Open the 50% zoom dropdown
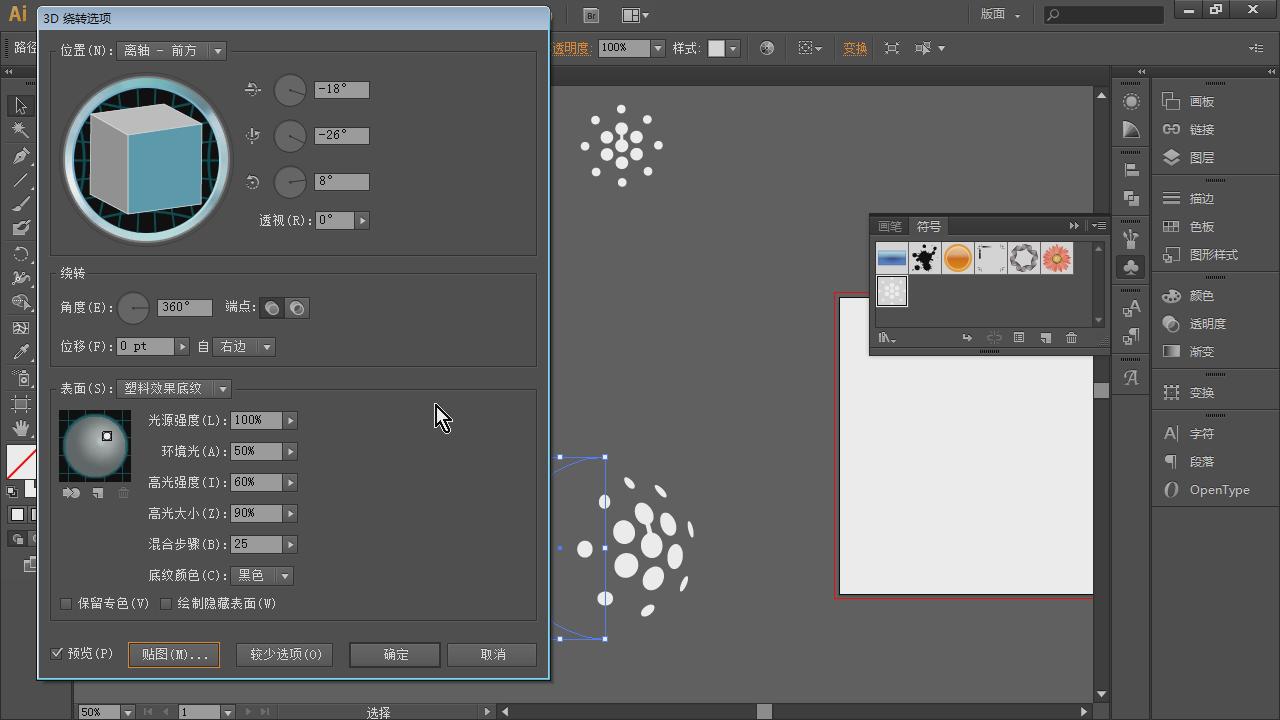Image resolution: width=1280 pixels, height=720 pixels. tap(128, 711)
